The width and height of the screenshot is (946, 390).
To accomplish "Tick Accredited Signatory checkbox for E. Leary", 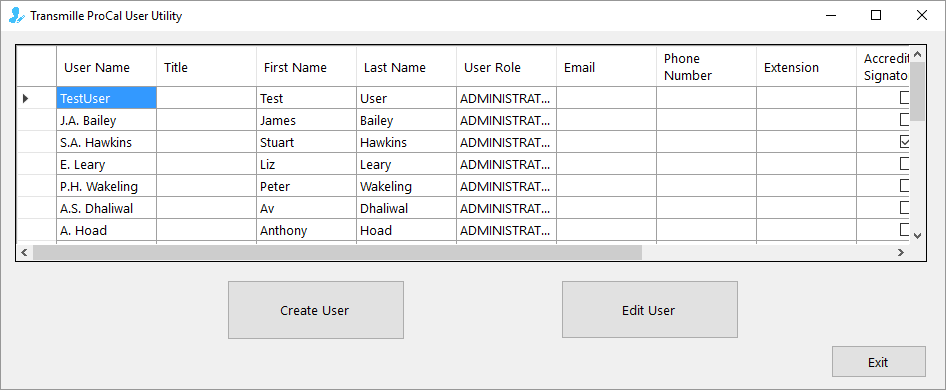I will pos(904,164).
